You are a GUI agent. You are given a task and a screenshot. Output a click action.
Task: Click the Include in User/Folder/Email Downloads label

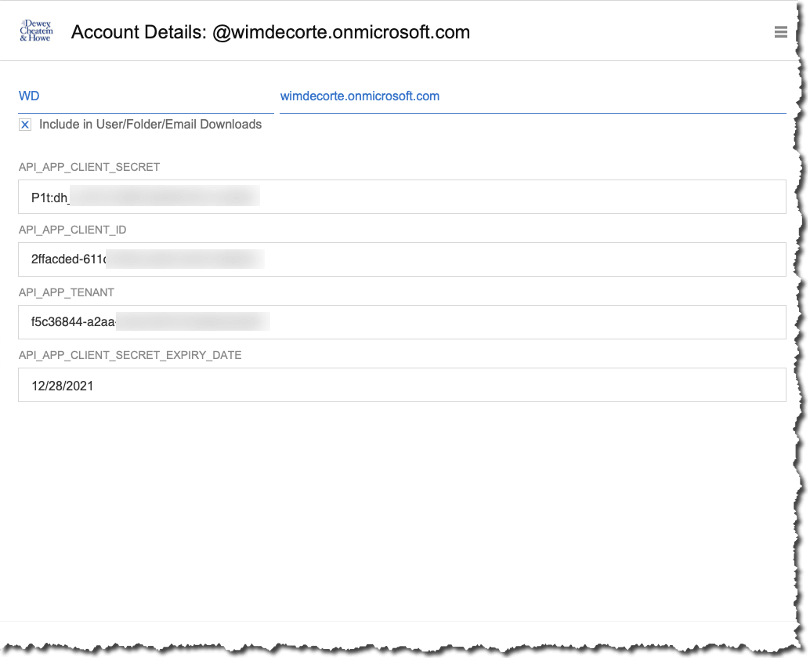tap(150, 125)
